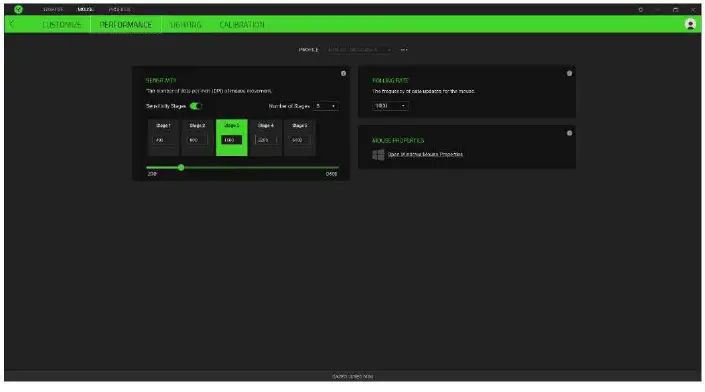
Task: Click the help icon in Polling Rate panel
Action: pyautogui.click(x=569, y=73)
